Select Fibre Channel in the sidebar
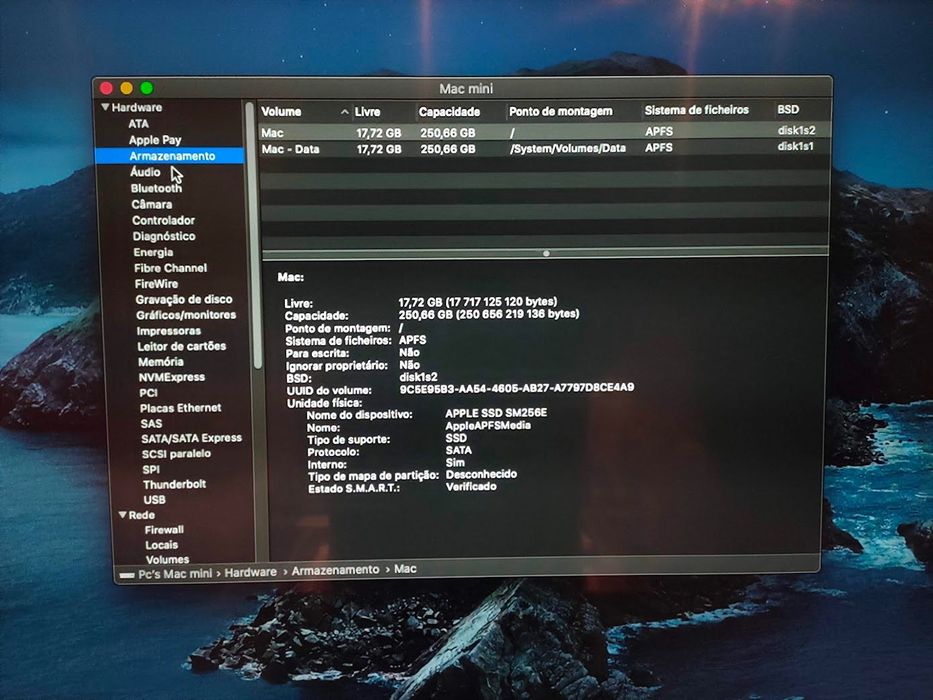The height and width of the screenshot is (700, 933). (170, 268)
